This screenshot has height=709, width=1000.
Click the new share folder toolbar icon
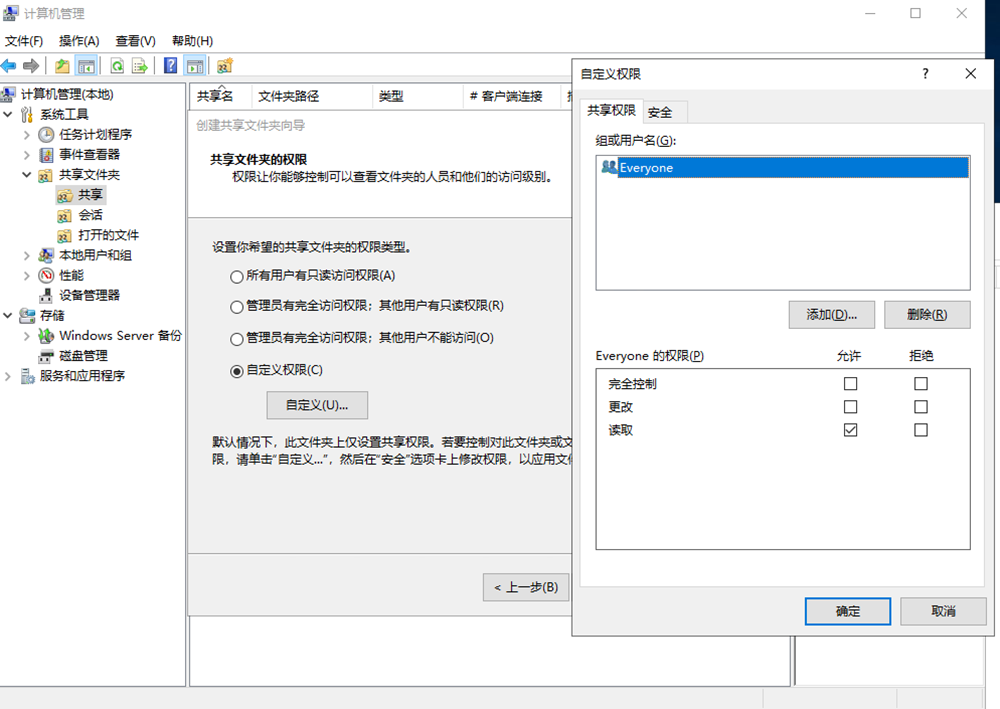225,66
